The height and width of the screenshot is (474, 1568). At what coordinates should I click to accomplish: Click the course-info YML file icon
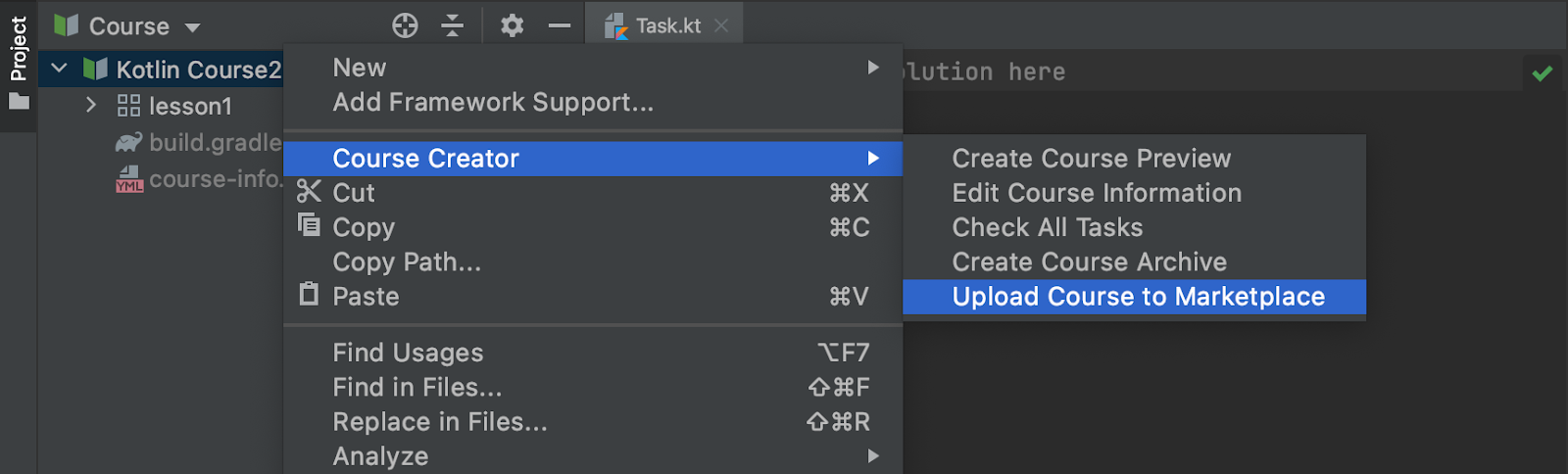pos(128,179)
